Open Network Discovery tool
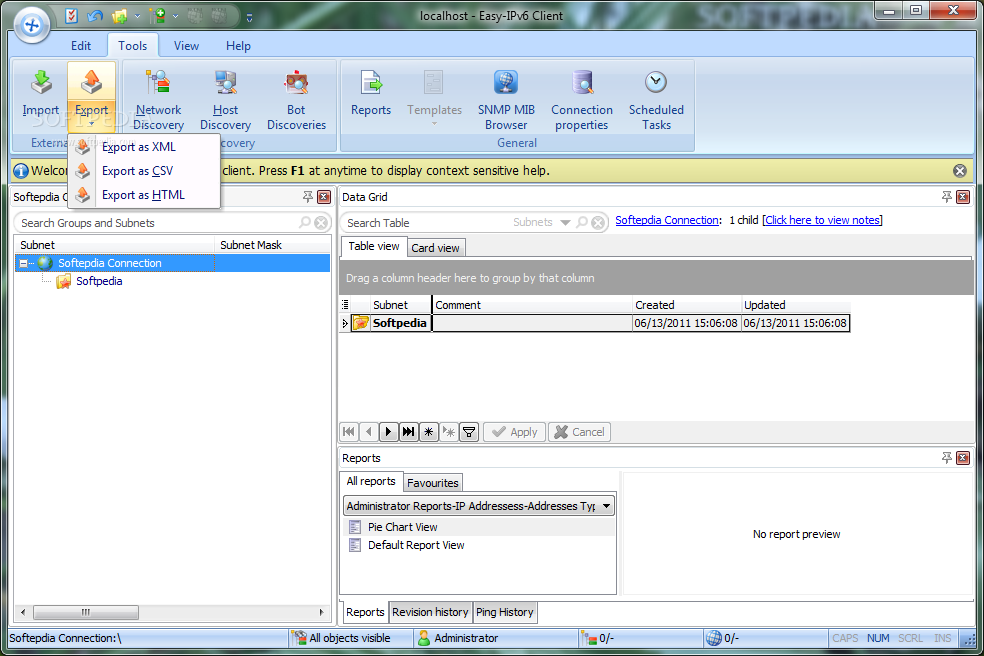 pyautogui.click(x=158, y=99)
